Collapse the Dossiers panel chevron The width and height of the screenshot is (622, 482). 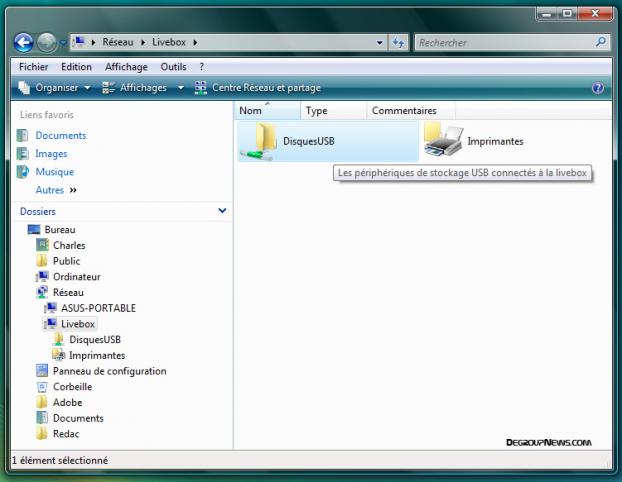click(x=222, y=211)
